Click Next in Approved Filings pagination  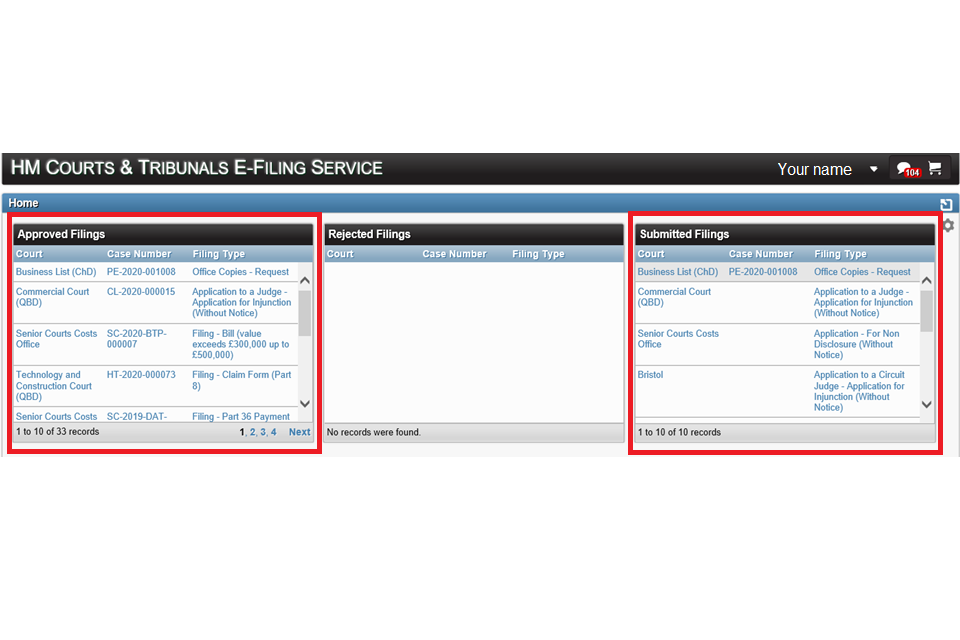[x=299, y=432]
